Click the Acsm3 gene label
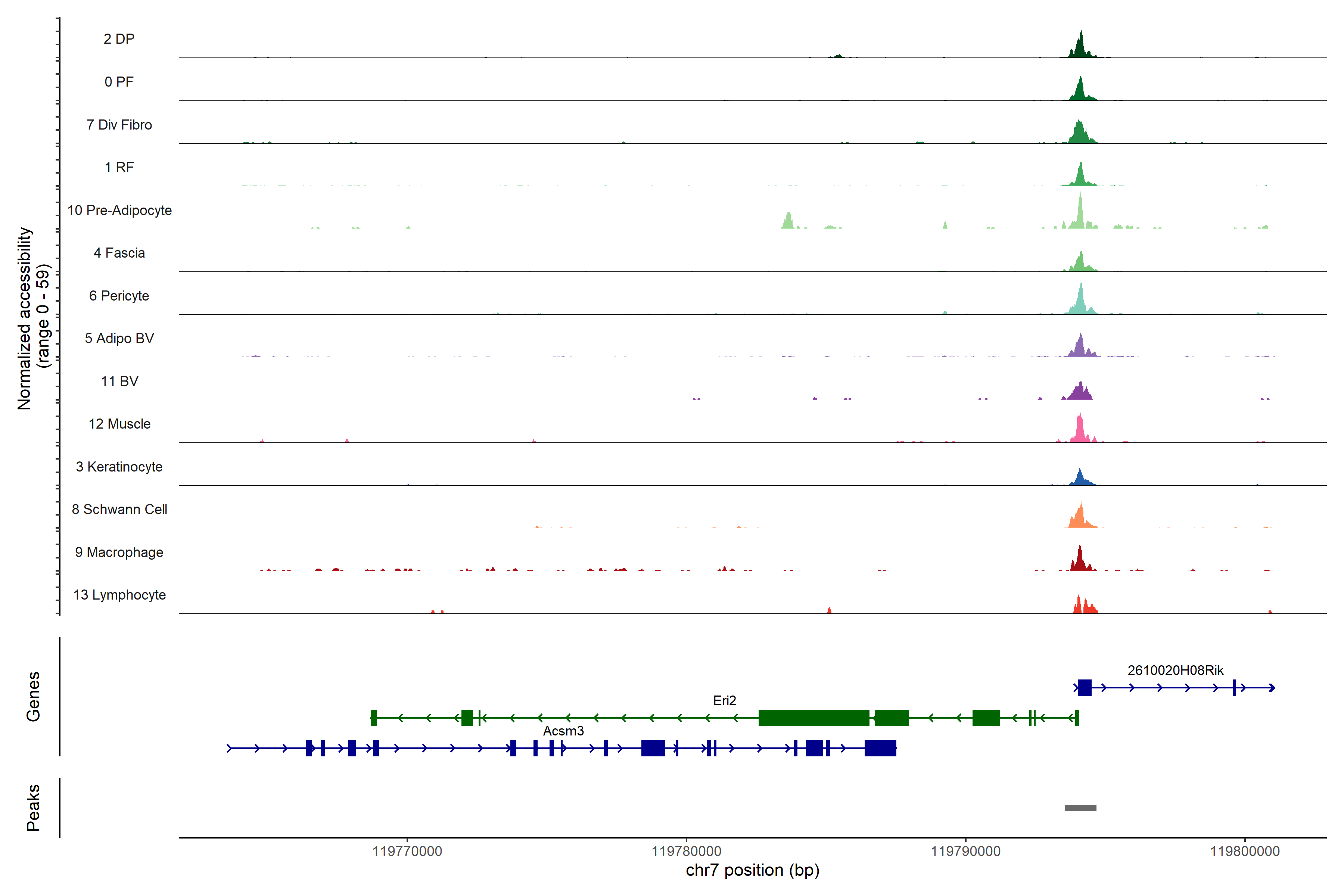The width and height of the screenshot is (1344, 896). [563, 731]
